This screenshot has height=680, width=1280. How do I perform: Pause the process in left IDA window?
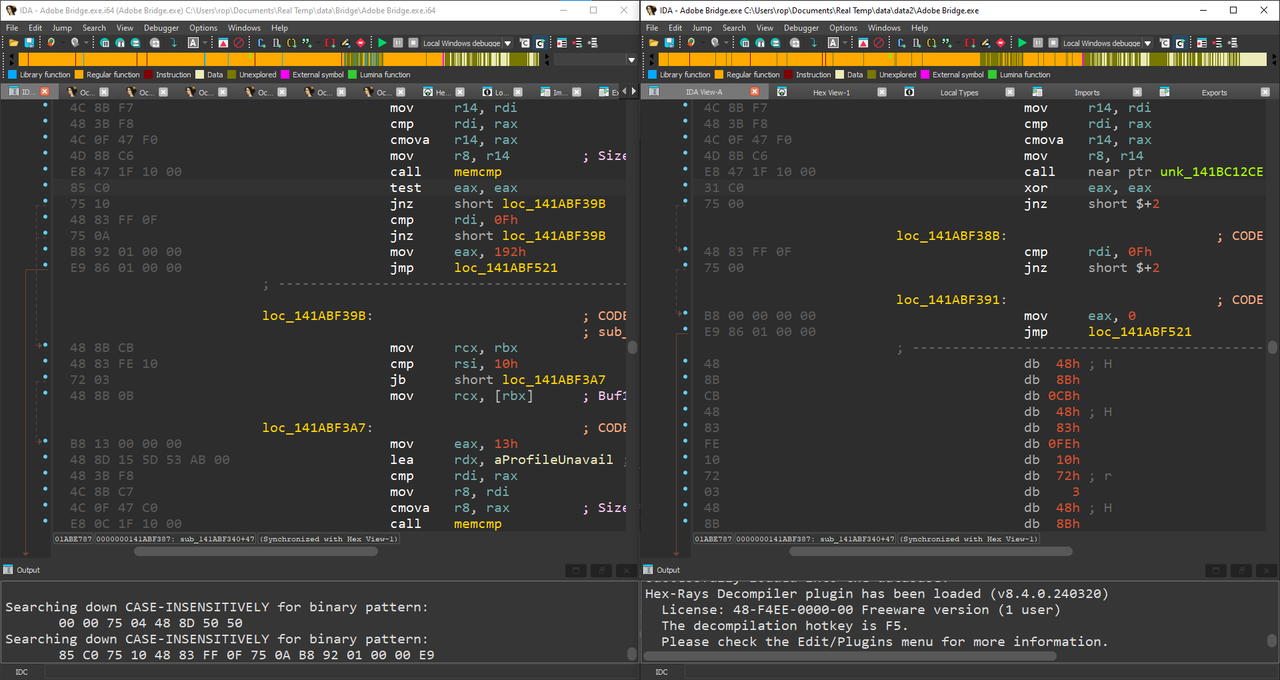click(x=398, y=43)
